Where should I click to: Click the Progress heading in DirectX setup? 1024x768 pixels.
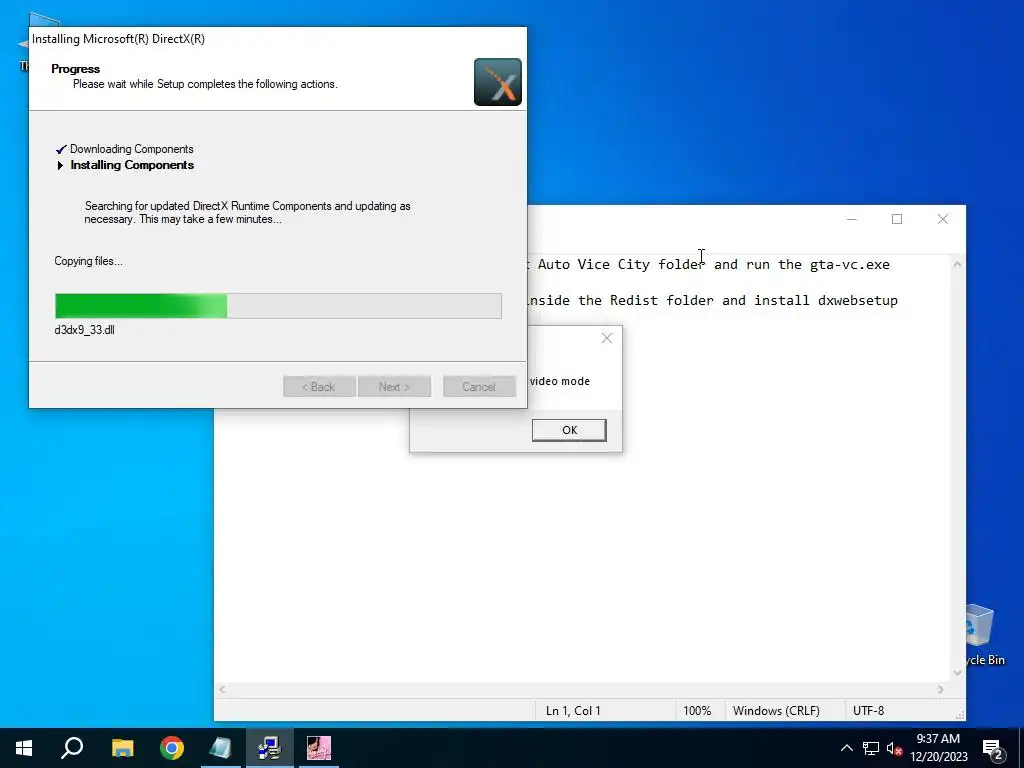pyautogui.click(x=76, y=69)
